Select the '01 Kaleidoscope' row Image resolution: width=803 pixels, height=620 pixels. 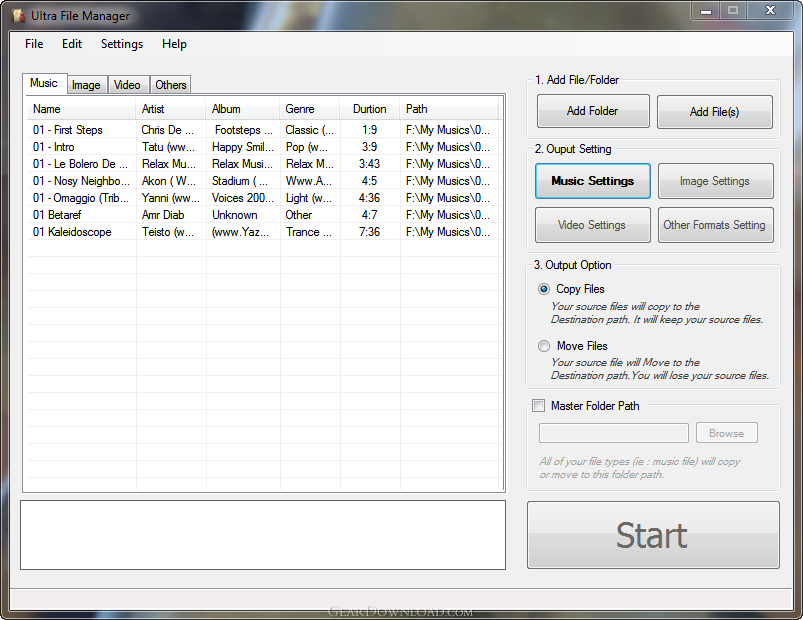[262, 232]
